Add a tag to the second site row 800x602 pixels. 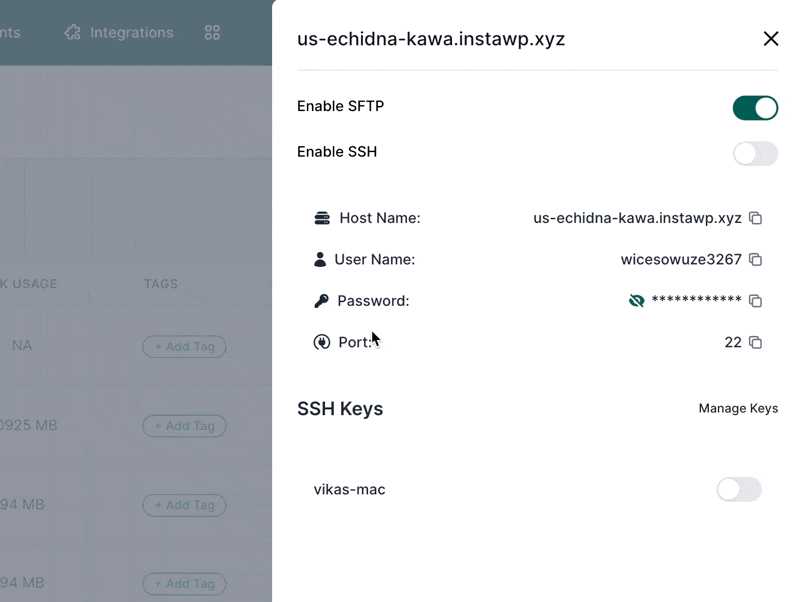[x=185, y=426]
